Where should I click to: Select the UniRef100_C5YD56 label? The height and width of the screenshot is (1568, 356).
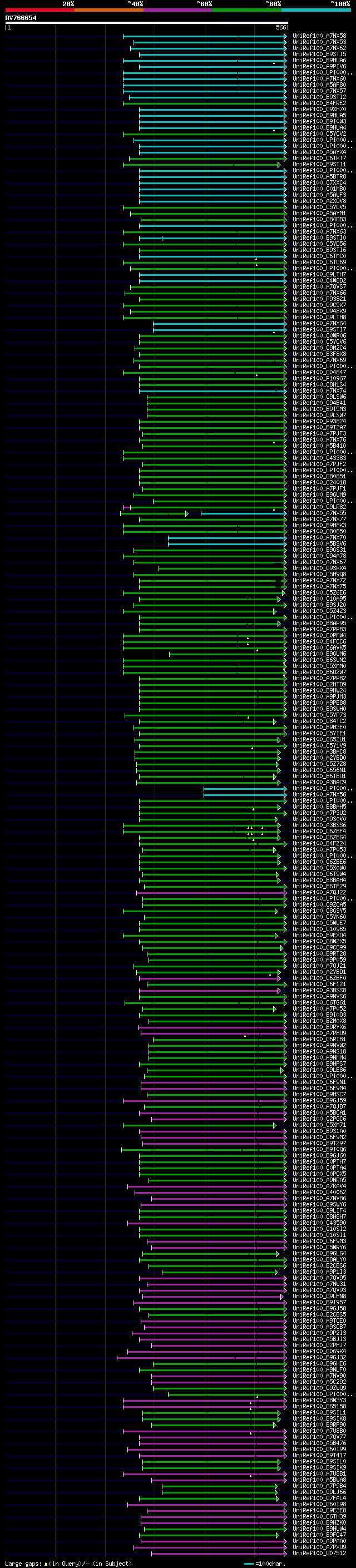[x=319, y=244]
